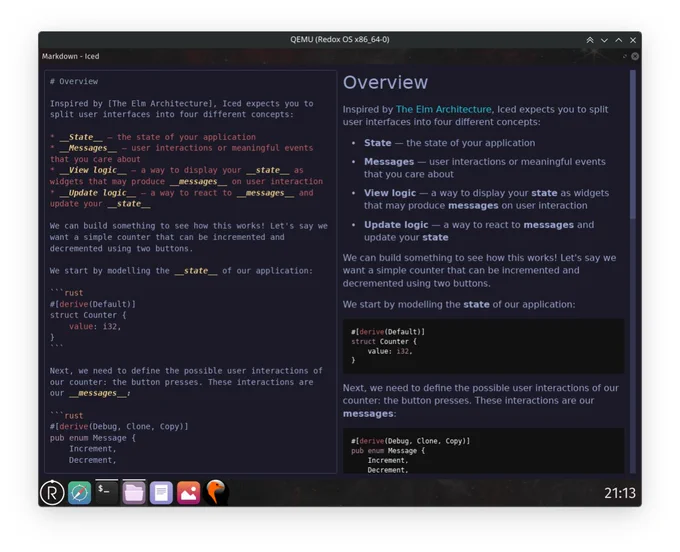The height and width of the screenshot is (552, 680).
Task: Launch the text editor document icon
Action: pos(161,493)
